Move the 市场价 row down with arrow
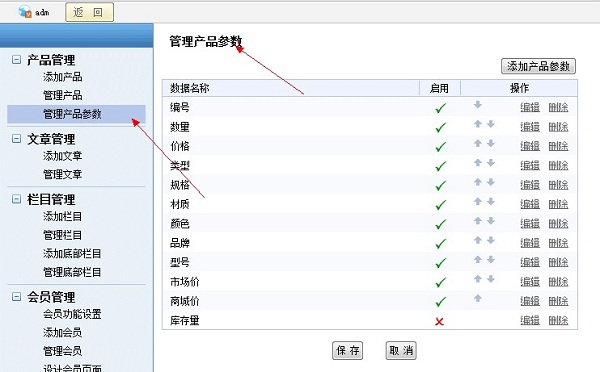This screenshot has width=600, height=372. click(491, 279)
